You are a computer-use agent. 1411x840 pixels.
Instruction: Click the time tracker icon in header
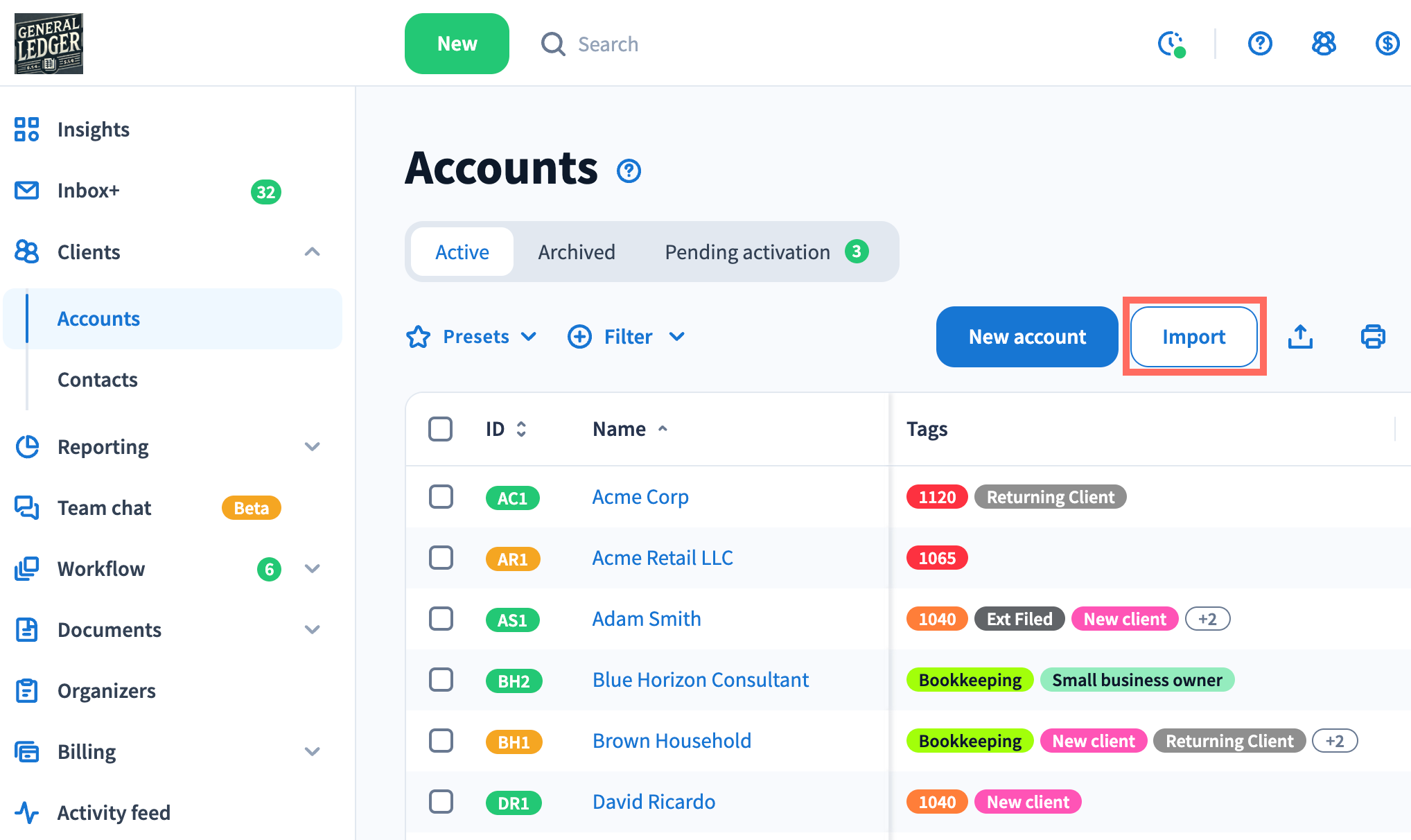[x=1171, y=44]
